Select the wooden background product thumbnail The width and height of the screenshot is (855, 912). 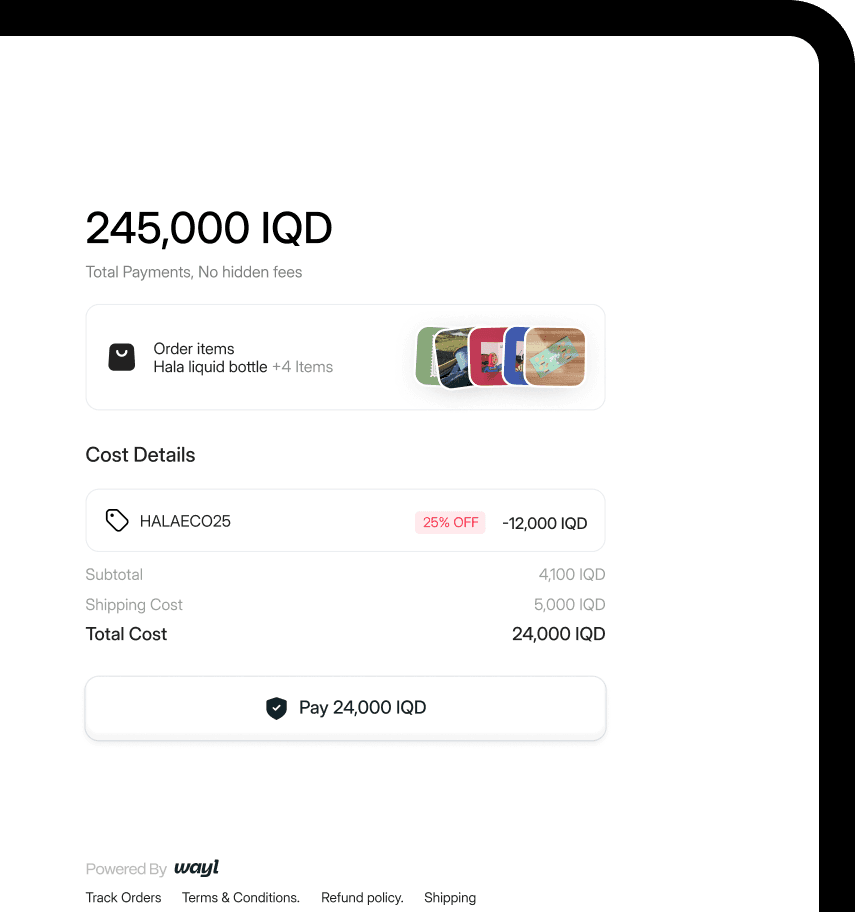555,357
